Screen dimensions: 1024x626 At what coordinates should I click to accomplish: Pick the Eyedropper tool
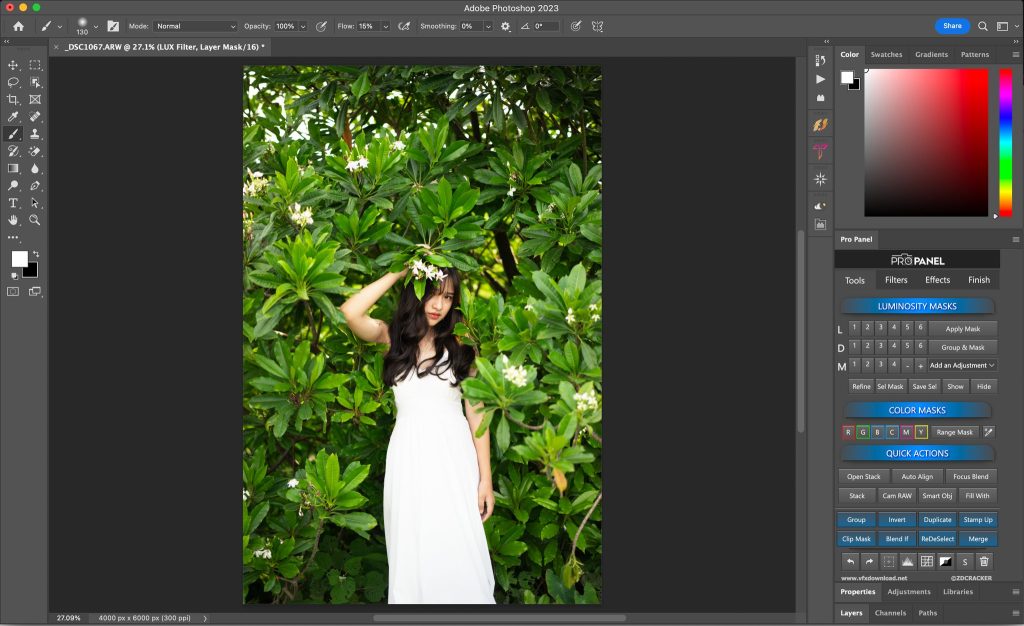tap(14, 116)
